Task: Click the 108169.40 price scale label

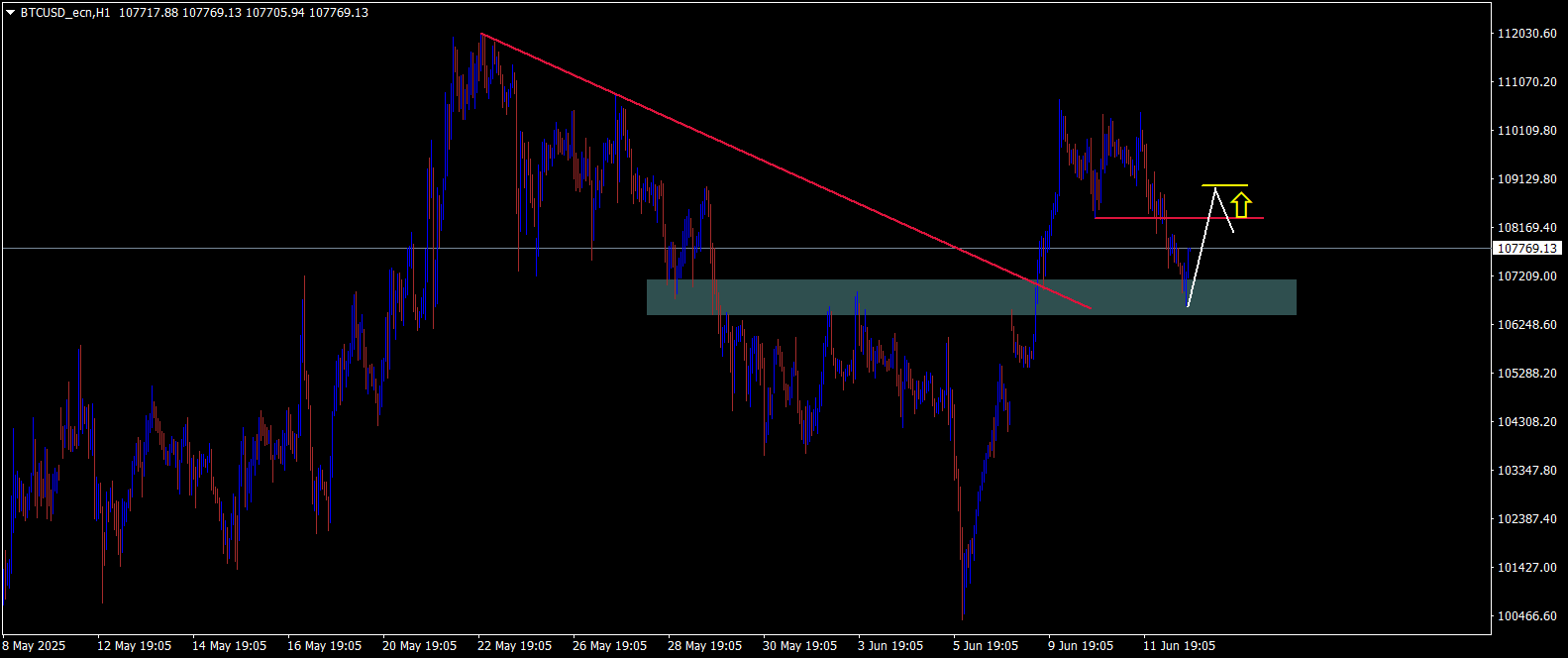Action: pos(1526,228)
